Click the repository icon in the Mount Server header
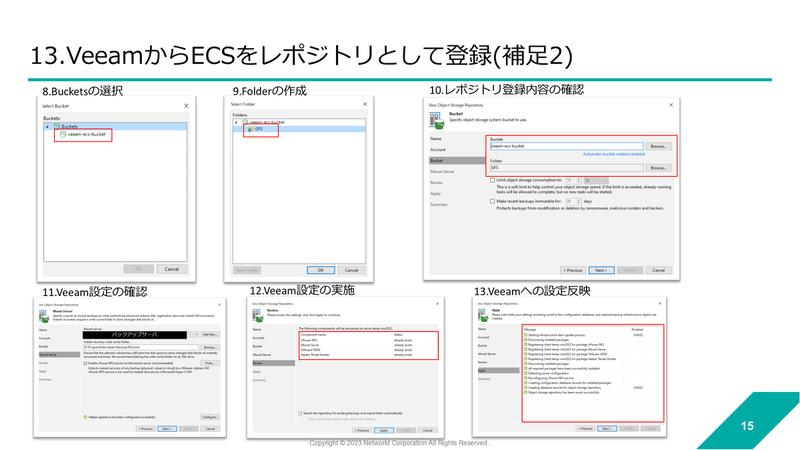The height and width of the screenshot is (450, 800). pyautogui.click(x=44, y=316)
